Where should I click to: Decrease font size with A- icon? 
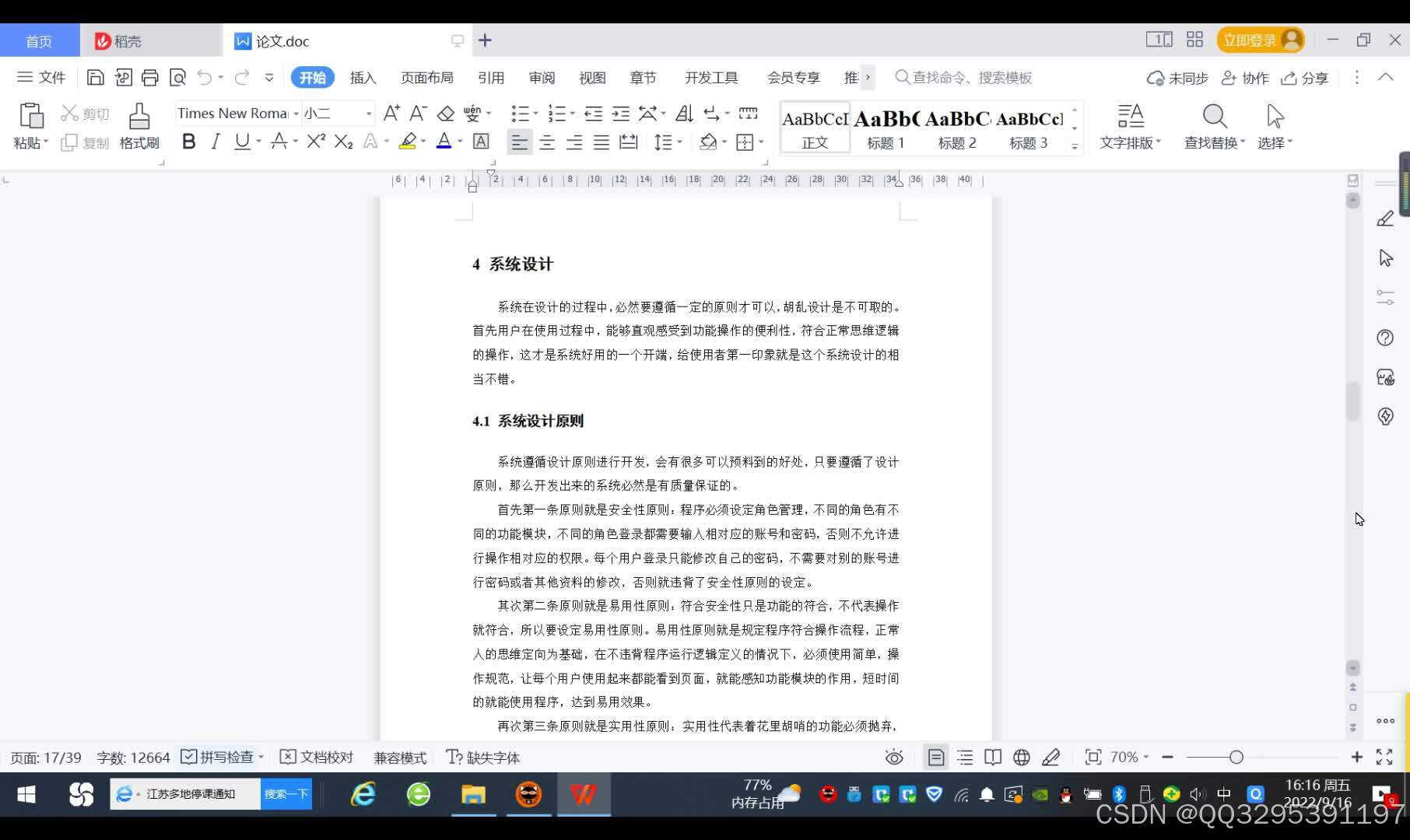coord(418,114)
